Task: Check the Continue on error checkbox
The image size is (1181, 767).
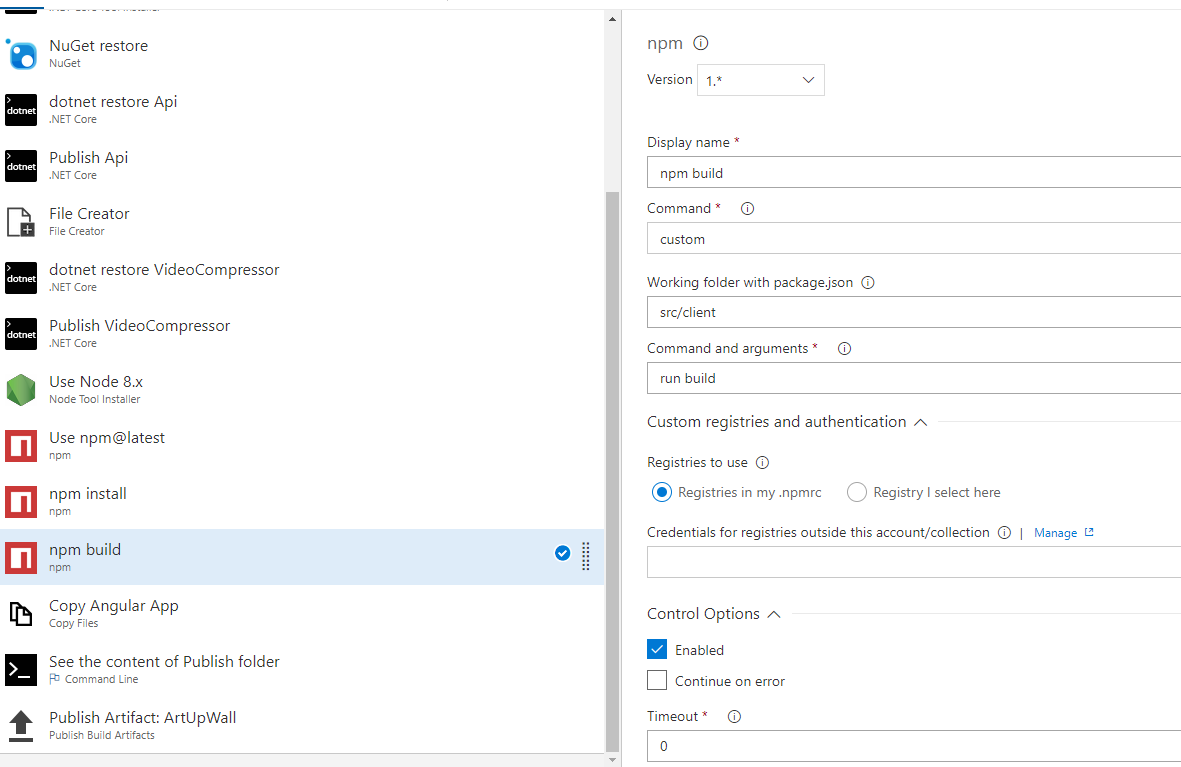Action: pos(657,680)
